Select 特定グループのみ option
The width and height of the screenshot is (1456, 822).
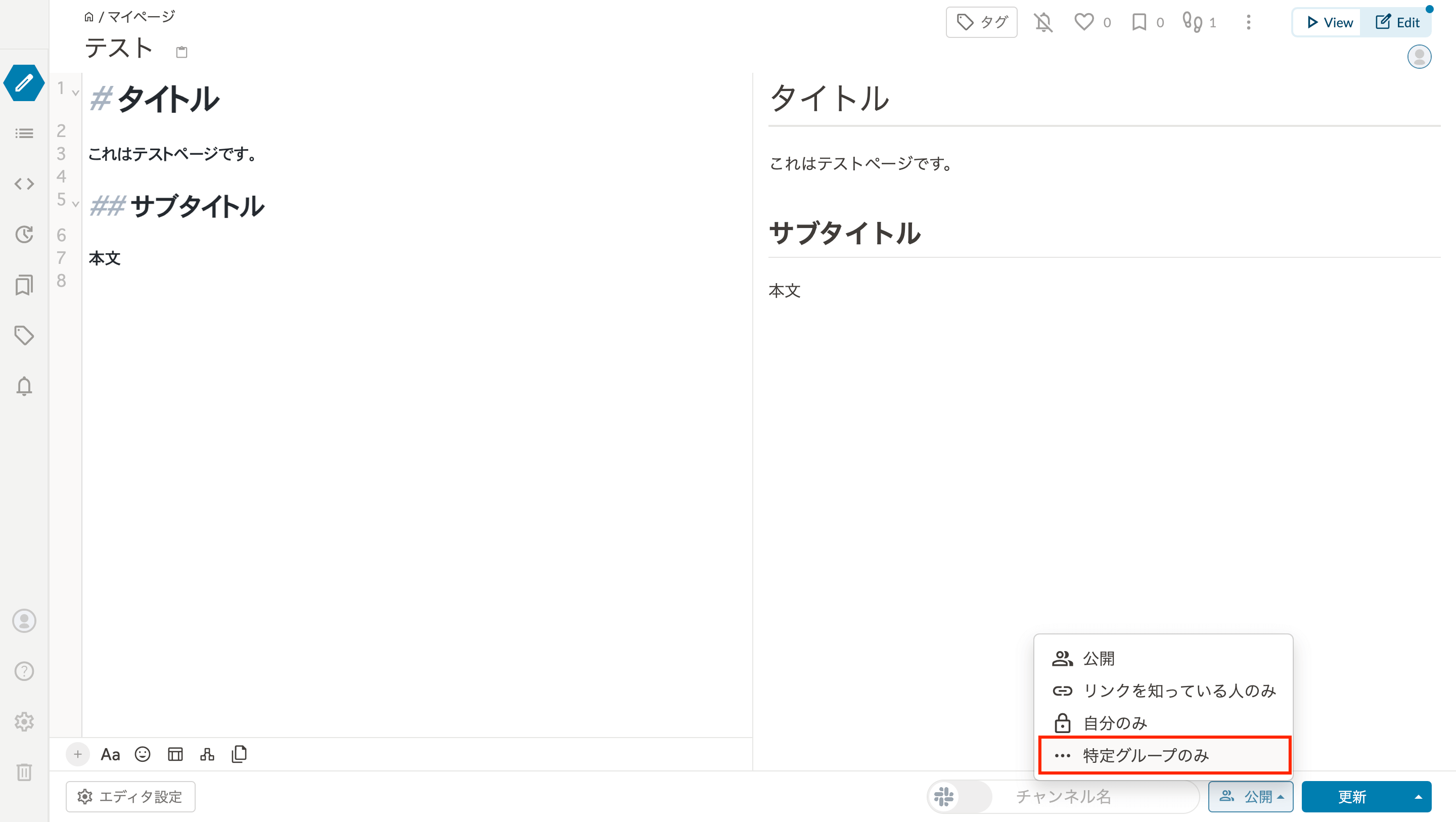coord(1164,755)
